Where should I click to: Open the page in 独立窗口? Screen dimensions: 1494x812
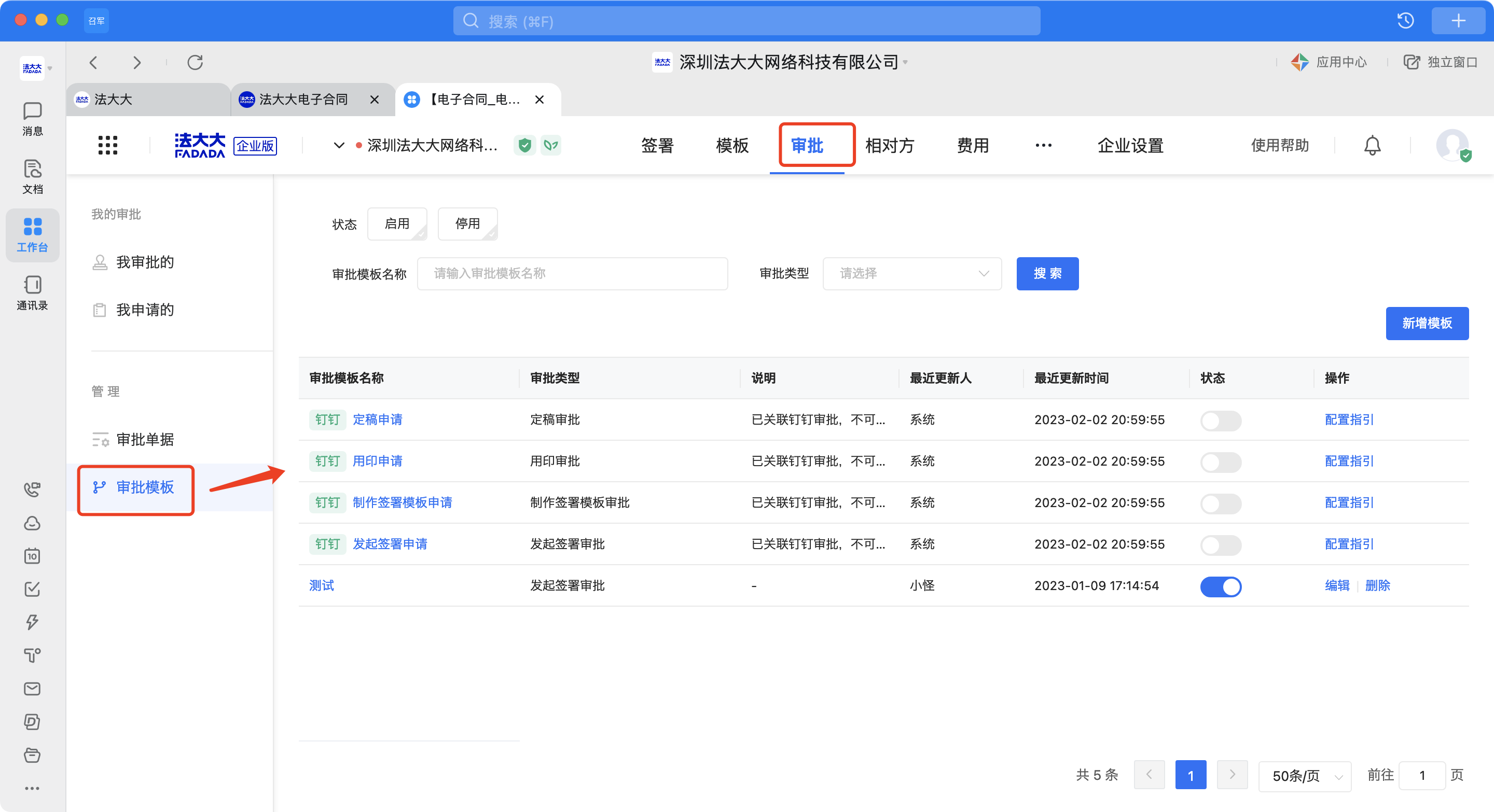pos(1441,62)
